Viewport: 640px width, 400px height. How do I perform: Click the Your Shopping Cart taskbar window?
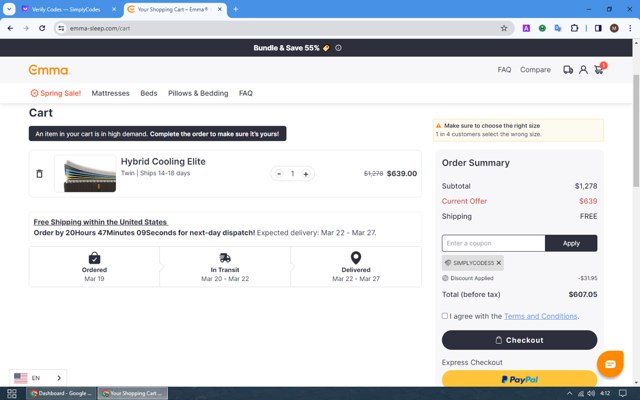click(x=133, y=393)
